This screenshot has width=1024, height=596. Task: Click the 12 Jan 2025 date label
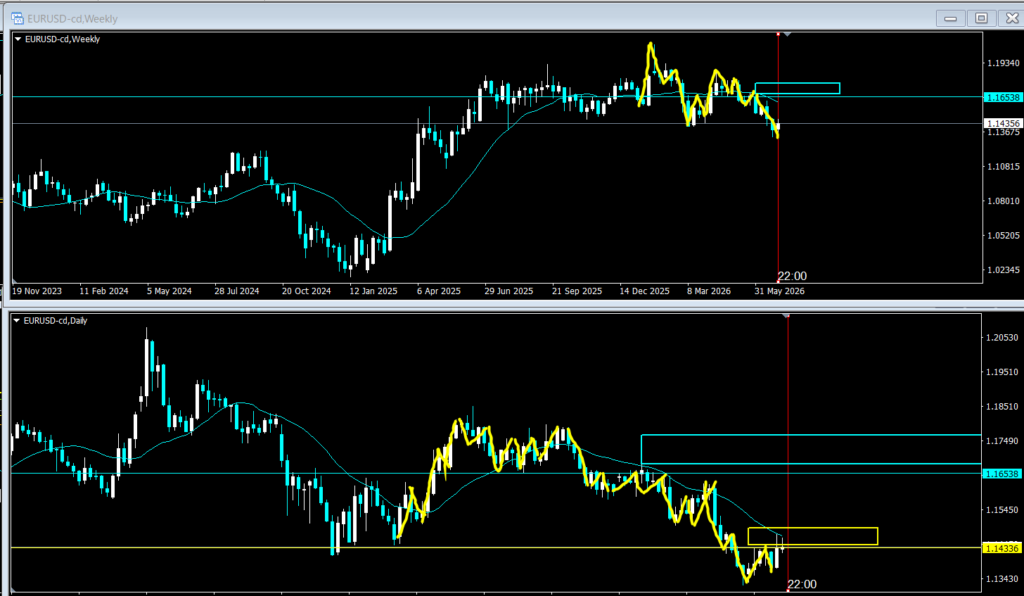point(374,291)
